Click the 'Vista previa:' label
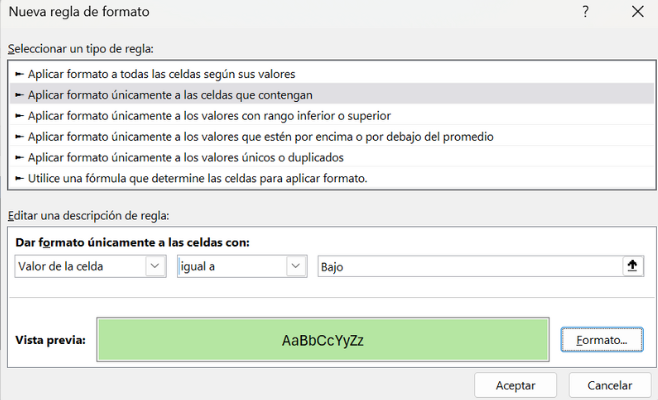Screen dimensions: 658x400 (x=50, y=340)
